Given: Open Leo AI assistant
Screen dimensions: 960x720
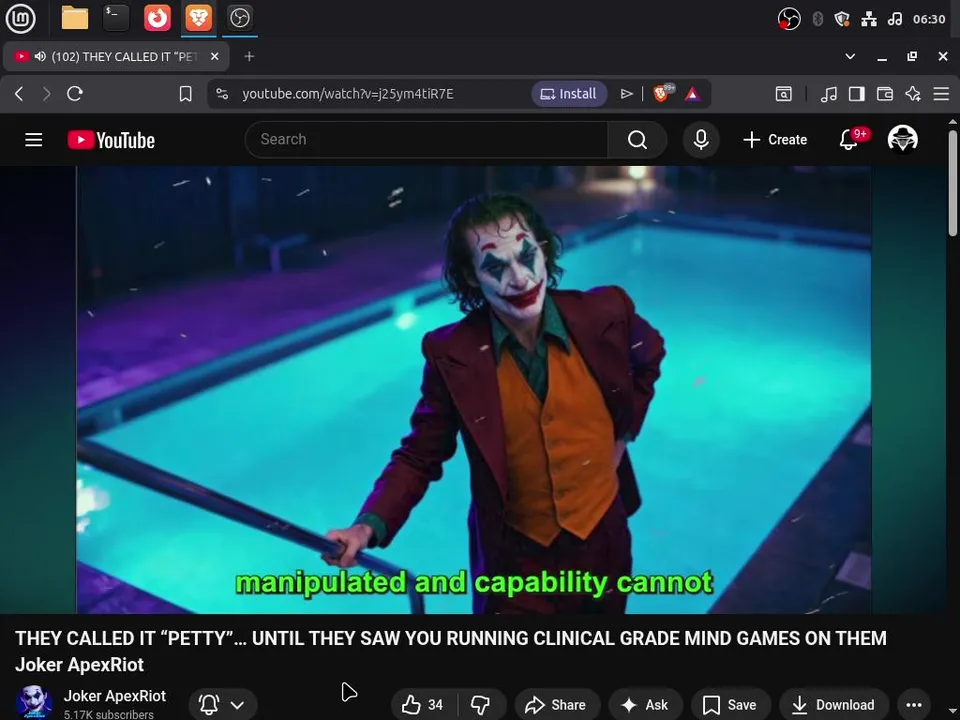Looking at the screenshot, I should (913, 94).
